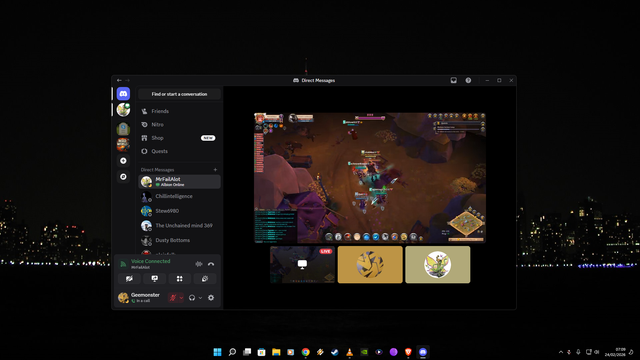The height and width of the screenshot is (360, 640).
Task: Open the orange game server icon
Action: (x=123, y=144)
